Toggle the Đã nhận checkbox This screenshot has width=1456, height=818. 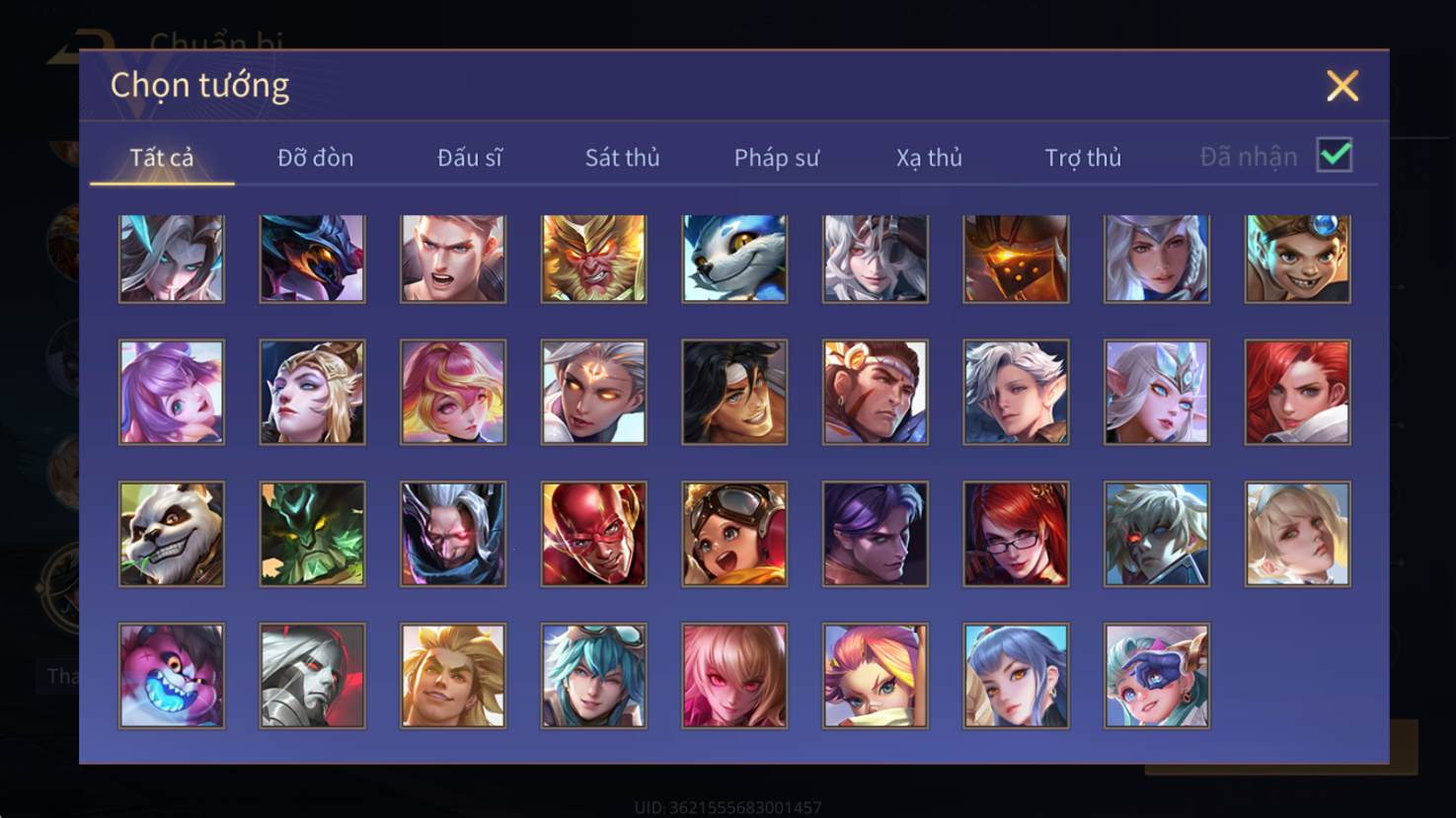(1335, 155)
